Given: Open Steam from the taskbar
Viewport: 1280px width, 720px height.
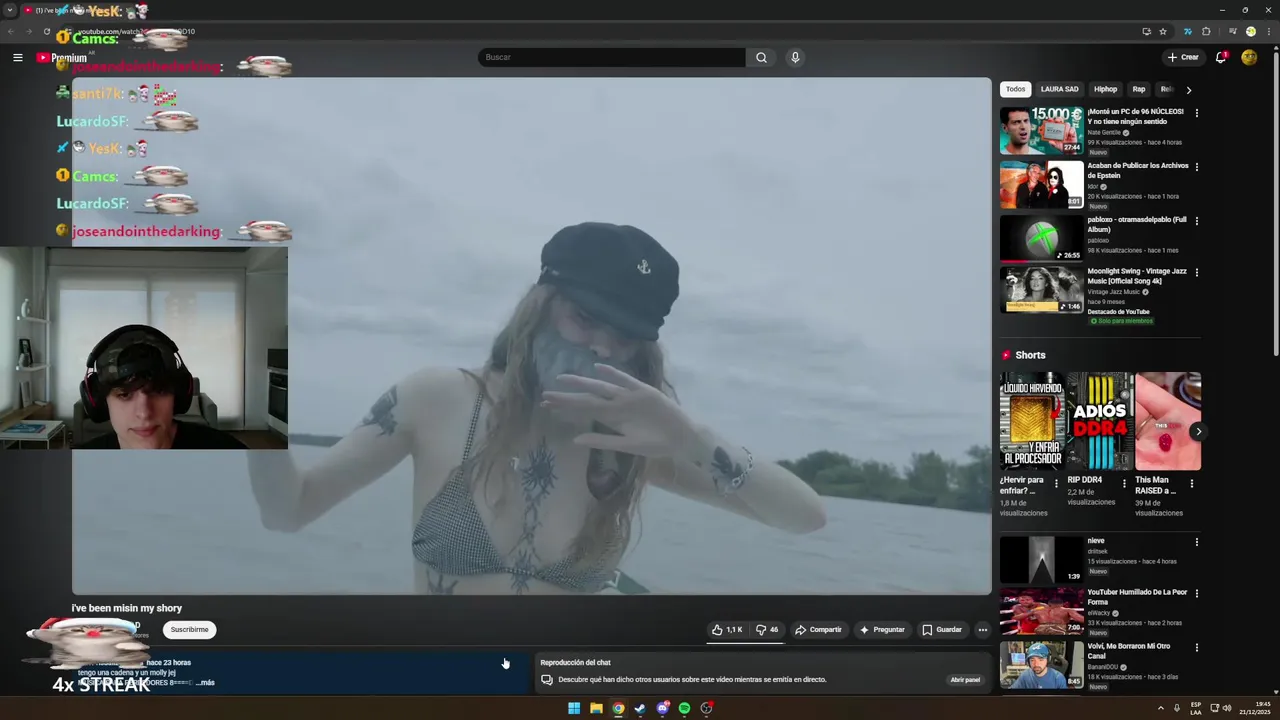Looking at the screenshot, I should 640,708.
